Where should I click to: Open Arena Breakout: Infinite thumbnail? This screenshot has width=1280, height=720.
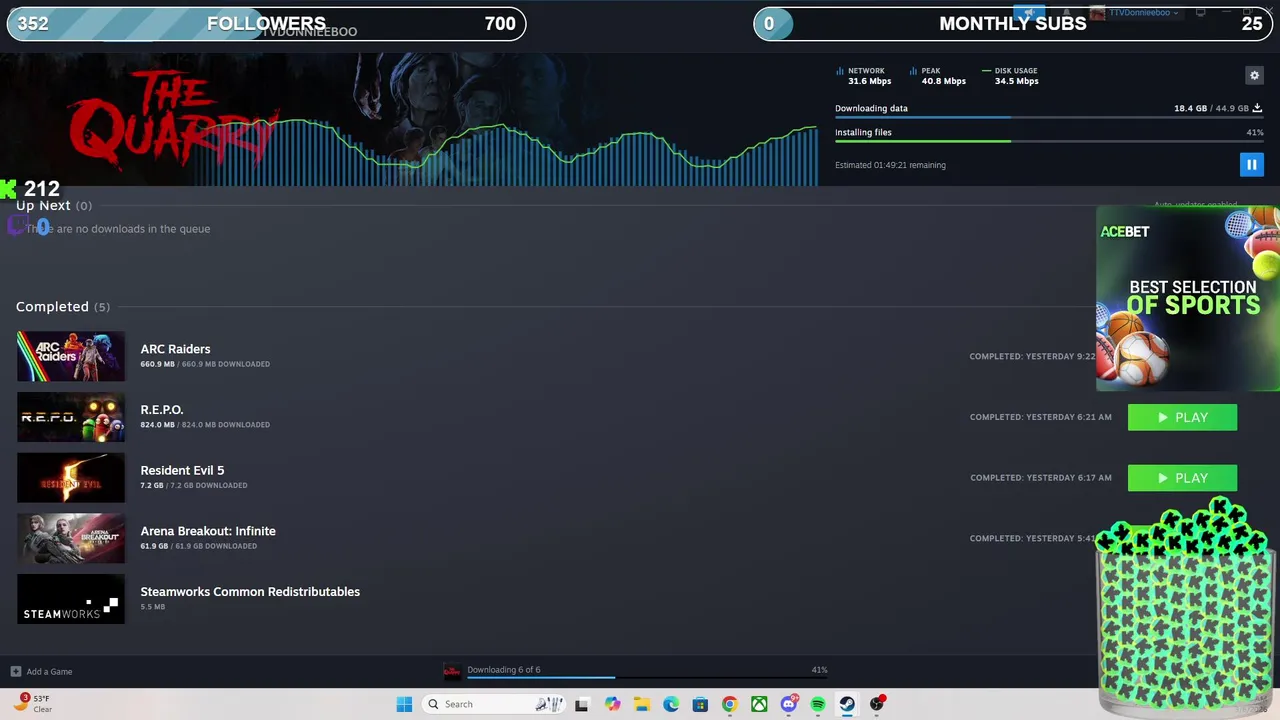[71, 538]
